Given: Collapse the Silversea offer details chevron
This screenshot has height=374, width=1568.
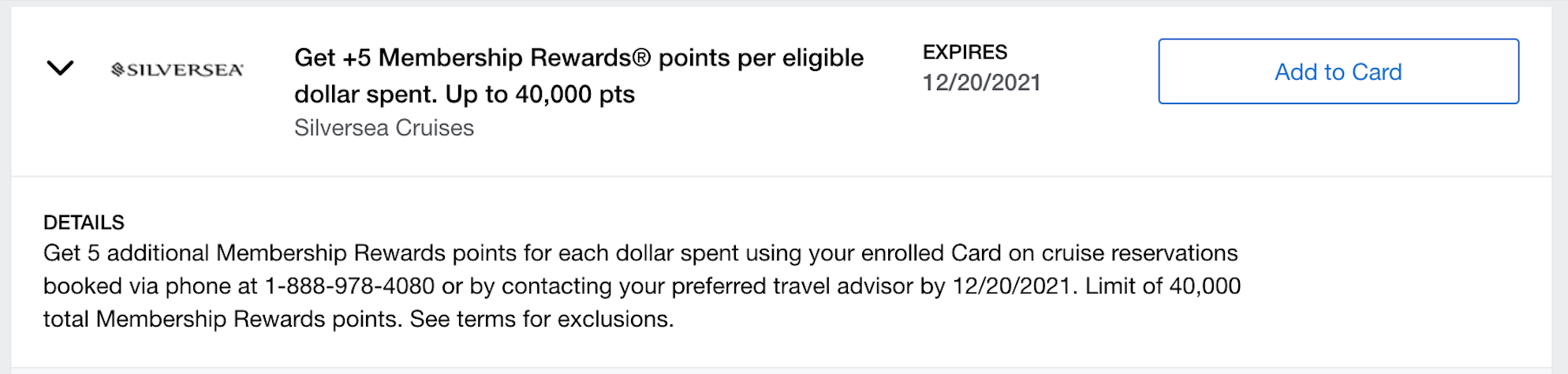Looking at the screenshot, I should click(60, 68).
